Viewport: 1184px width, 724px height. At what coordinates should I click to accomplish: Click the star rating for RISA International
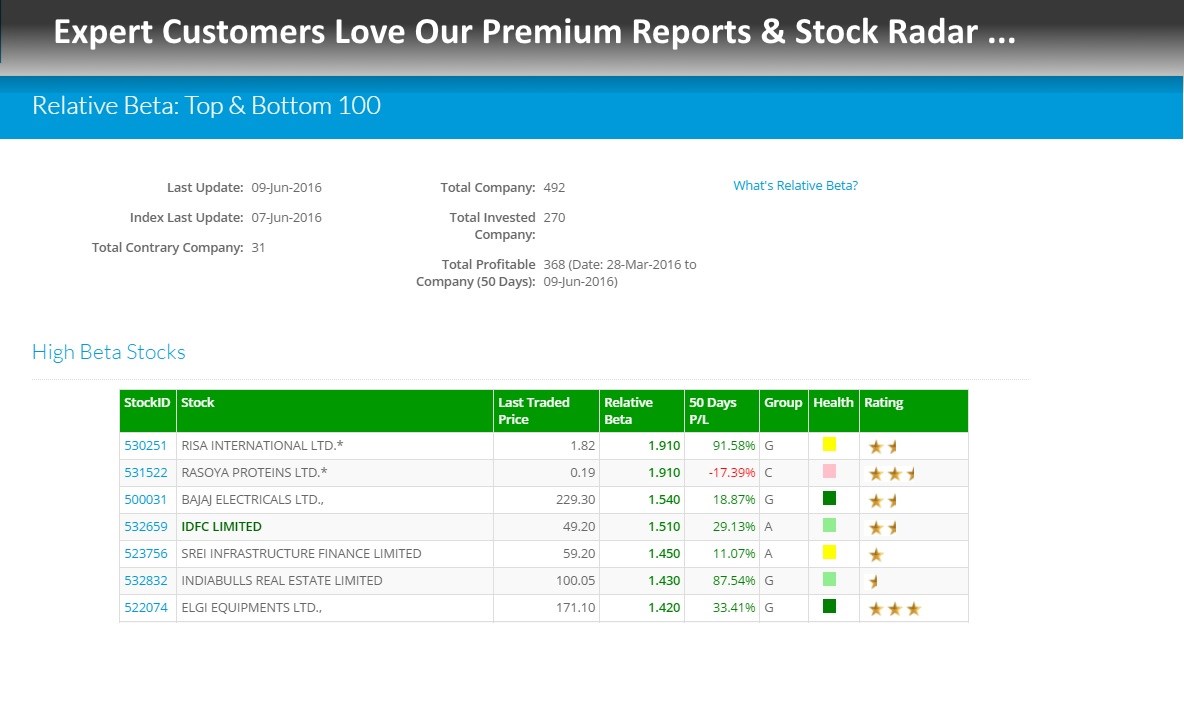point(884,447)
